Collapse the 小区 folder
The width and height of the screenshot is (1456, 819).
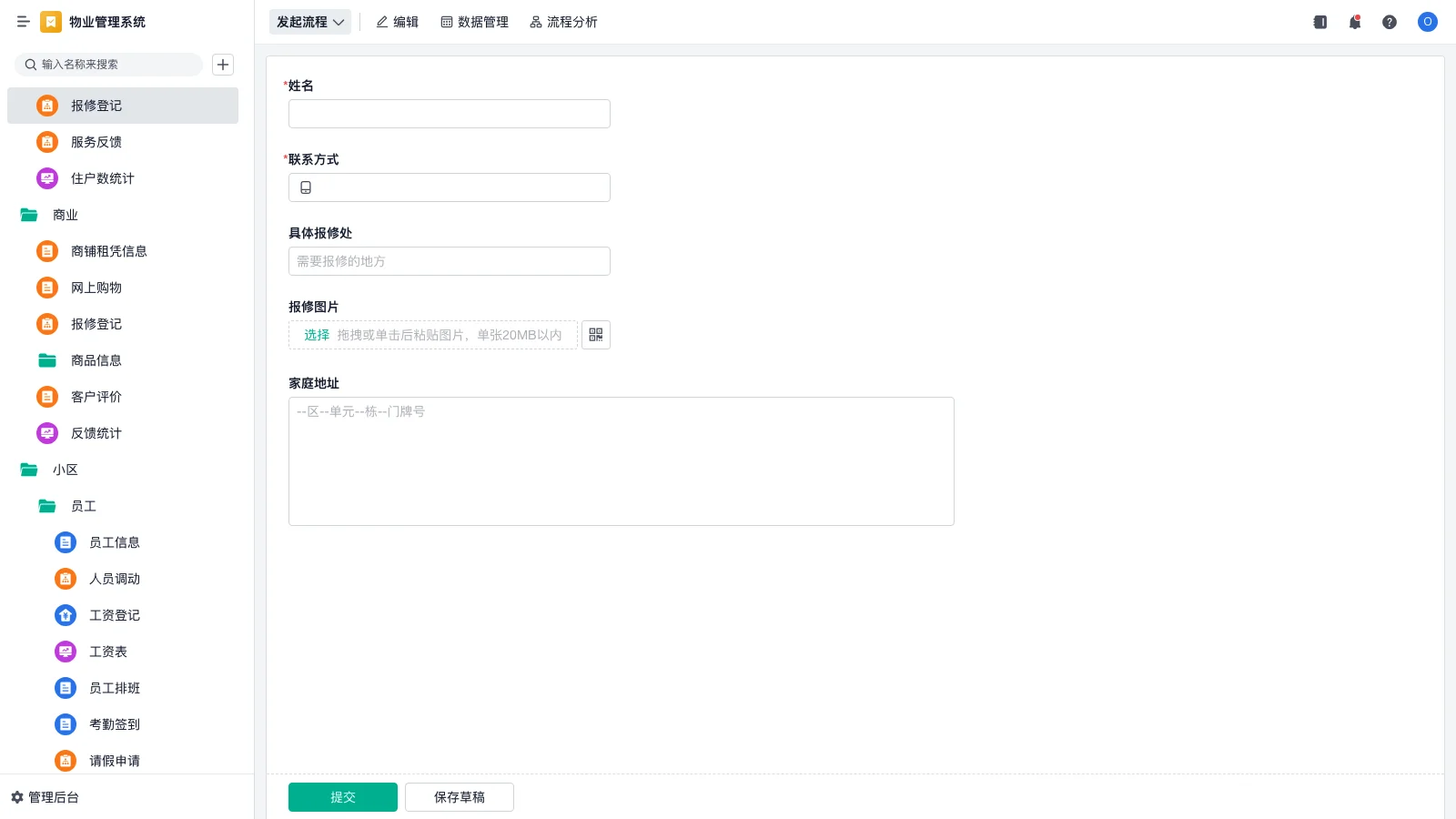[x=29, y=470]
